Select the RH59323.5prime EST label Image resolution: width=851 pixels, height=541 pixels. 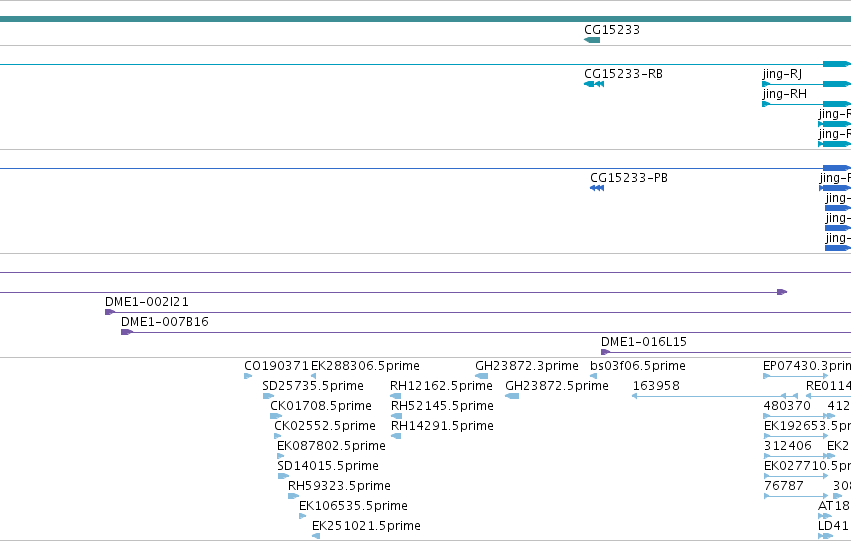click(x=339, y=486)
